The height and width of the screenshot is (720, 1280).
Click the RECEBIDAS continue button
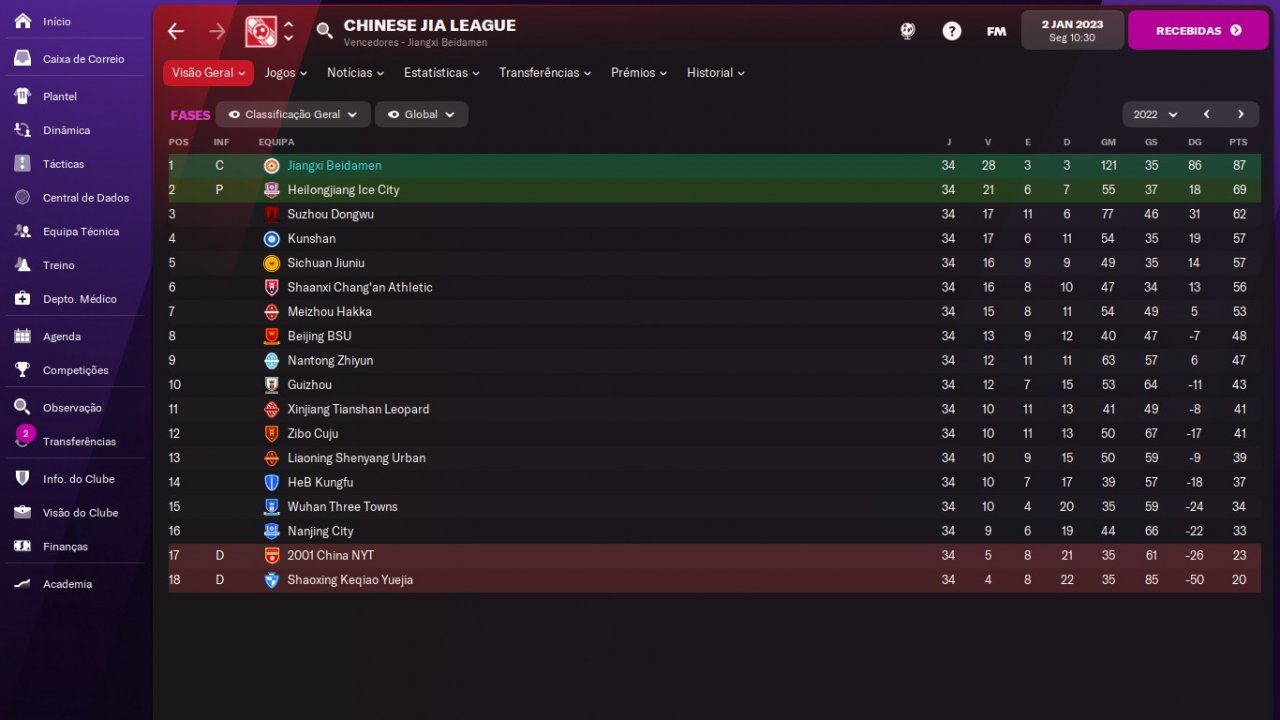pyautogui.click(x=1198, y=30)
